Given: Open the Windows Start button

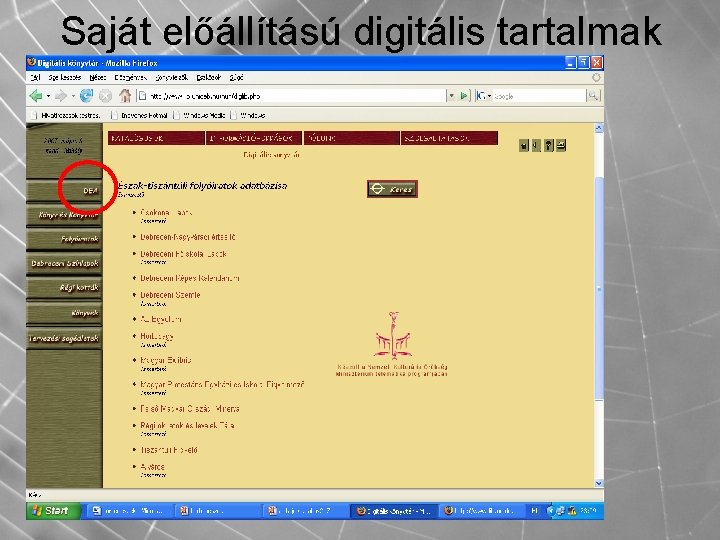Looking at the screenshot, I should click(x=54, y=511).
